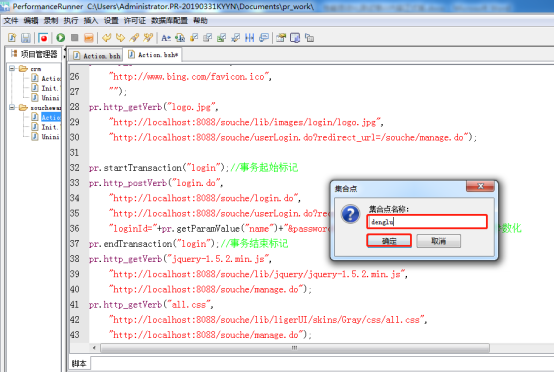Start script playback with green play icon
This screenshot has height=372, width=554.
[60, 37]
